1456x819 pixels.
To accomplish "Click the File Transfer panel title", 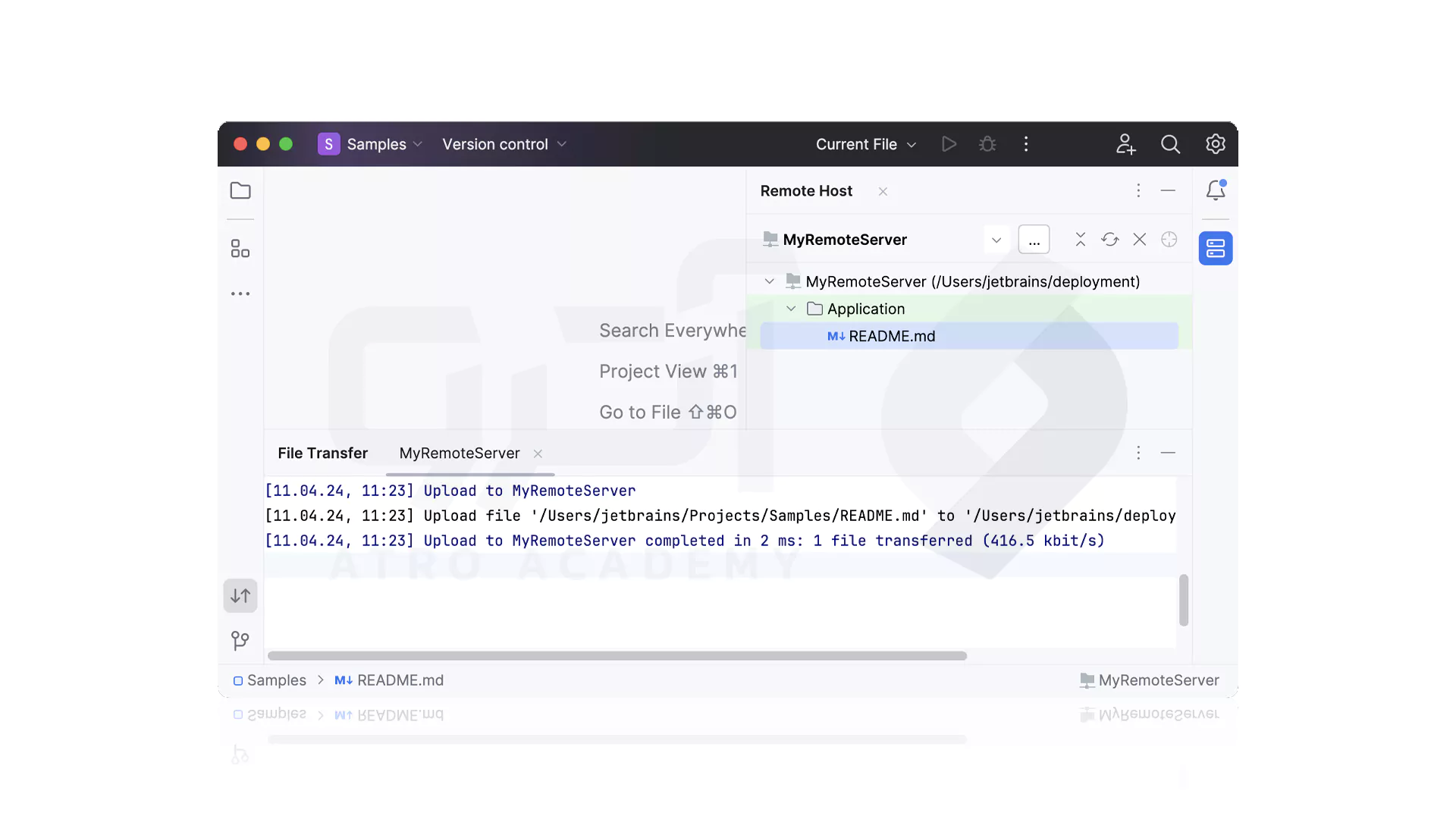I will click(322, 453).
